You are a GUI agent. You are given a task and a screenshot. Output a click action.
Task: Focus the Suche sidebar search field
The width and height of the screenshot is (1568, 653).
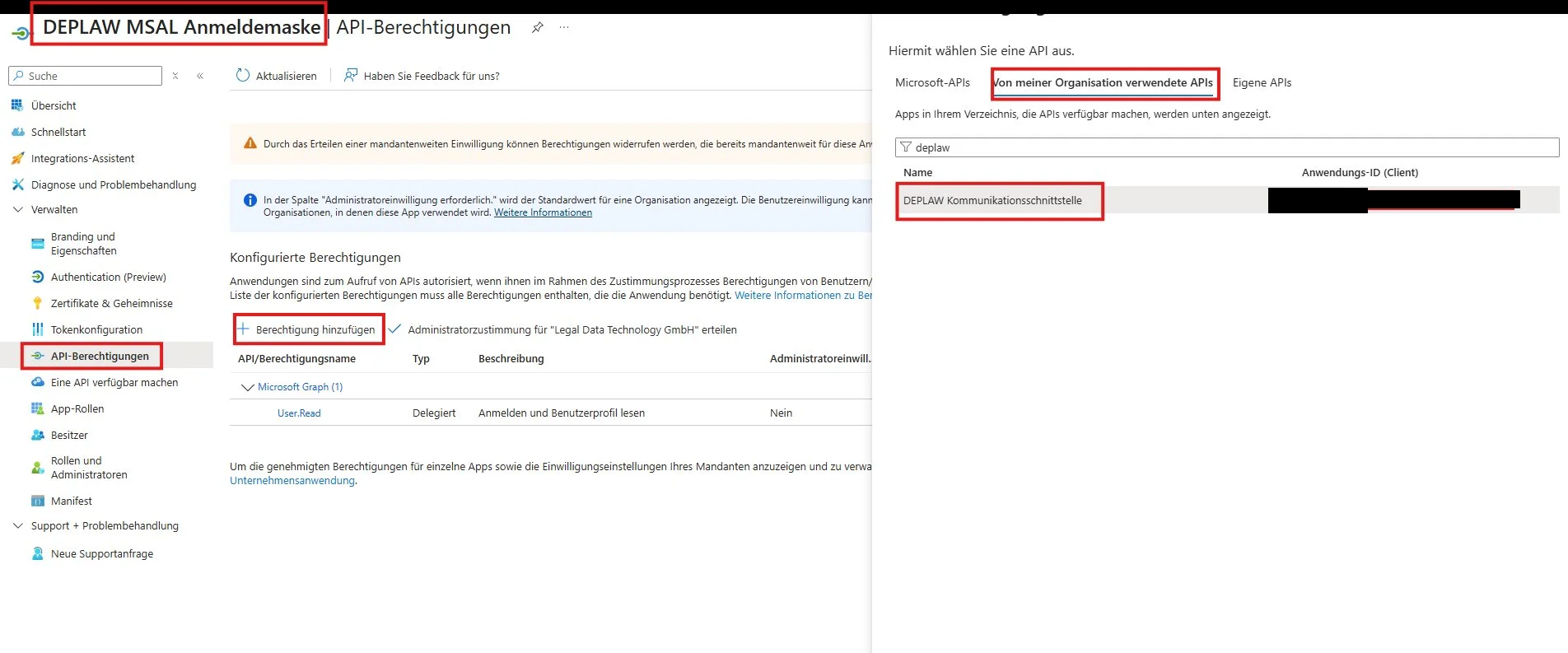click(x=85, y=76)
